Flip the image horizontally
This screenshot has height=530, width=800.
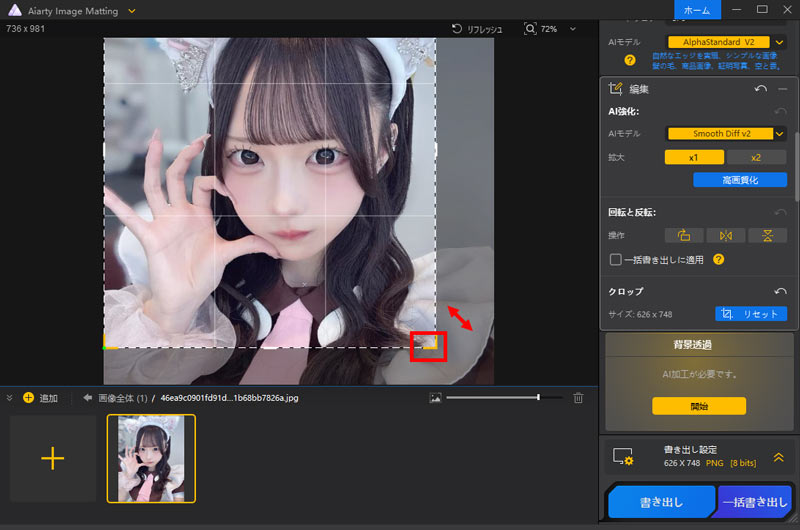click(726, 235)
